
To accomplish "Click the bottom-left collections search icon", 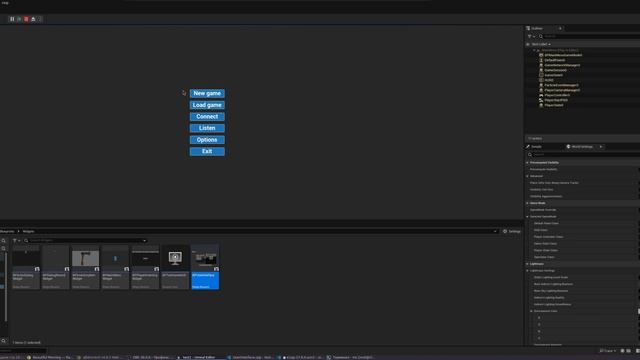I will click(4, 341).
